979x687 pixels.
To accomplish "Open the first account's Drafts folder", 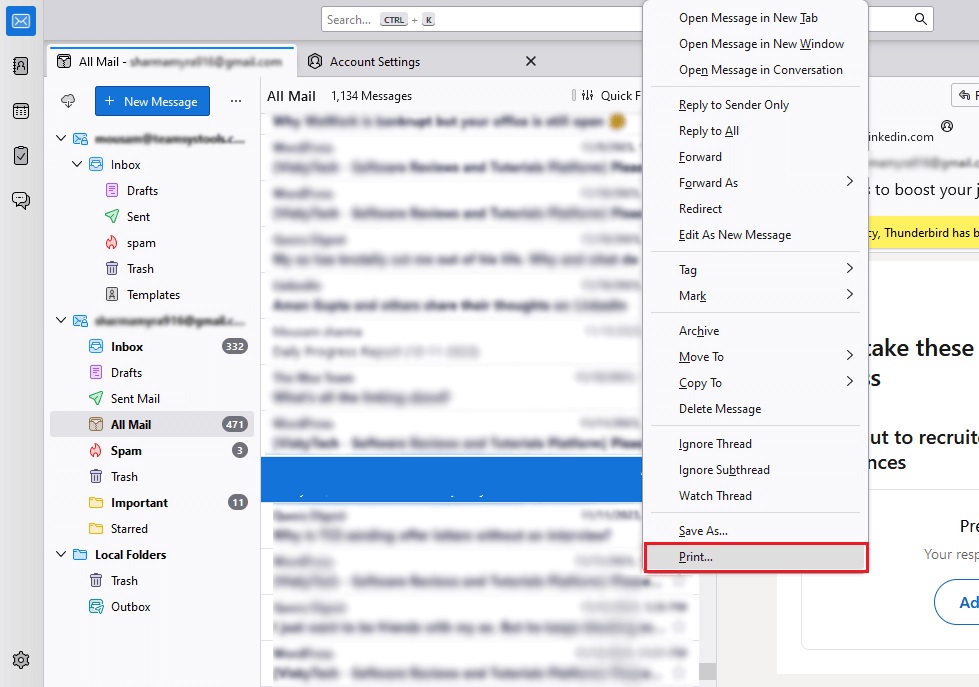I will [142, 190].
